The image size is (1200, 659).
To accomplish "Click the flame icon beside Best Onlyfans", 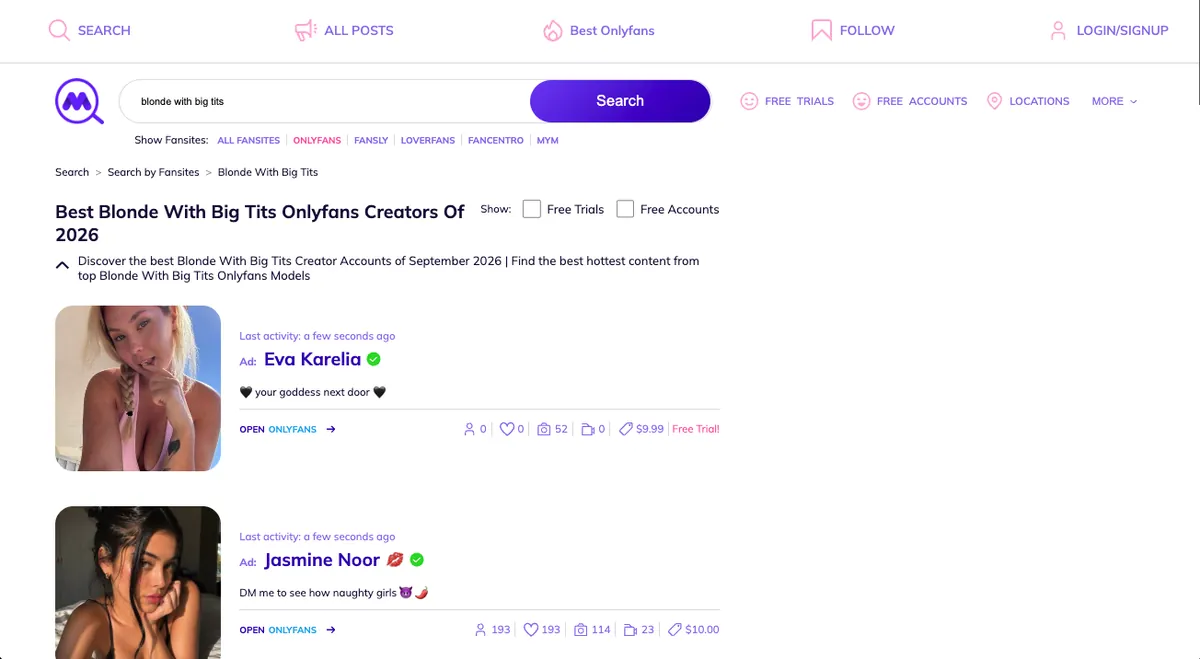I will pyautogui.click(x=553, y=31).
